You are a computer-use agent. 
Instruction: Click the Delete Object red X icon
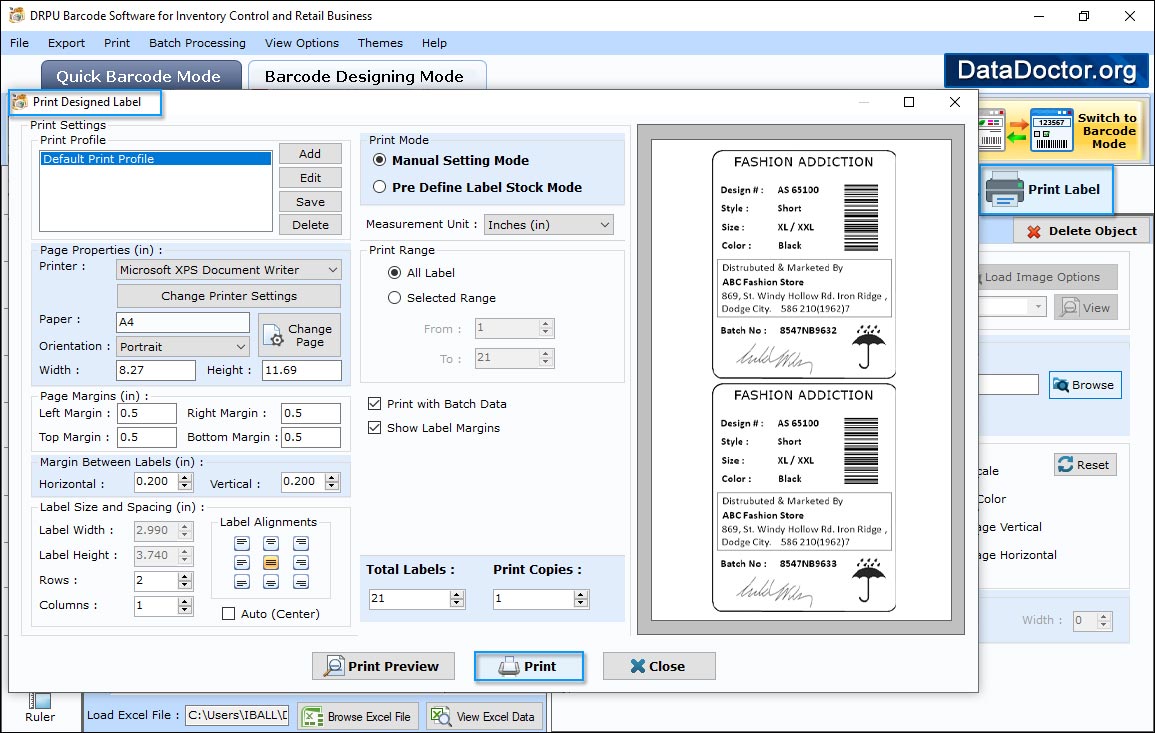tap(1033, 231)
